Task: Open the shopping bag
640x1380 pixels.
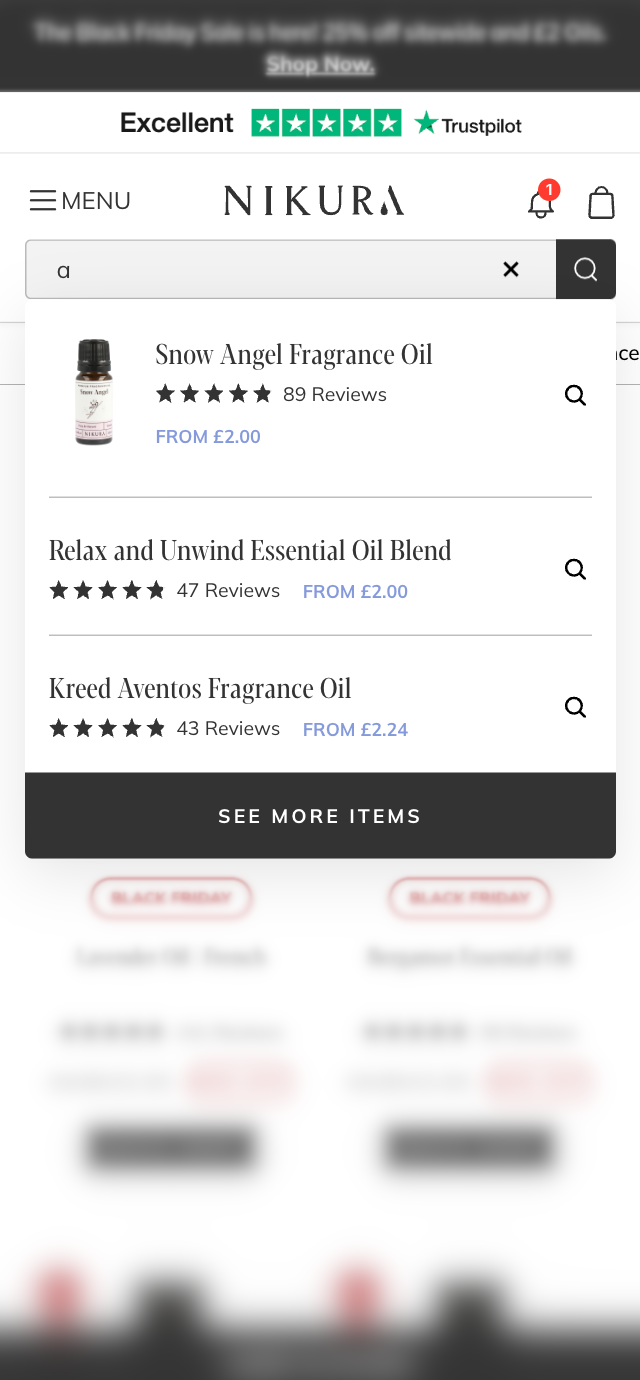Action: tap(601, 202)
